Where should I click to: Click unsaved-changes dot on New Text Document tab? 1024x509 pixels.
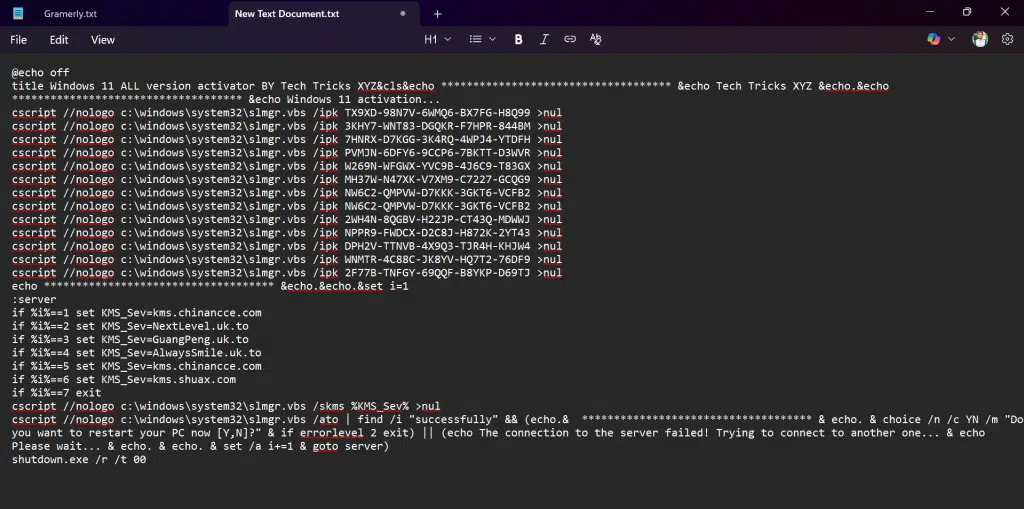[403, 14]
